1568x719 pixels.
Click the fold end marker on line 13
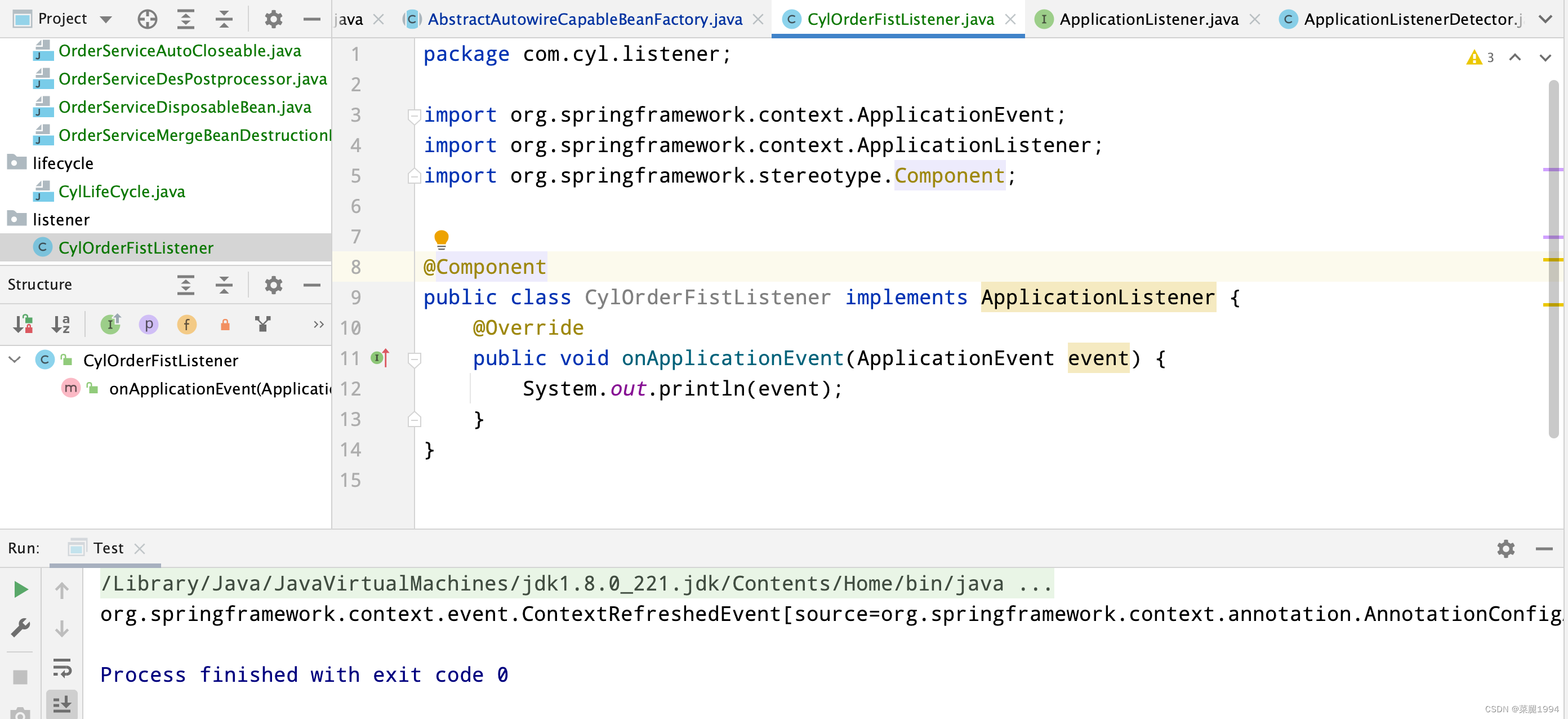click(415, 419)
